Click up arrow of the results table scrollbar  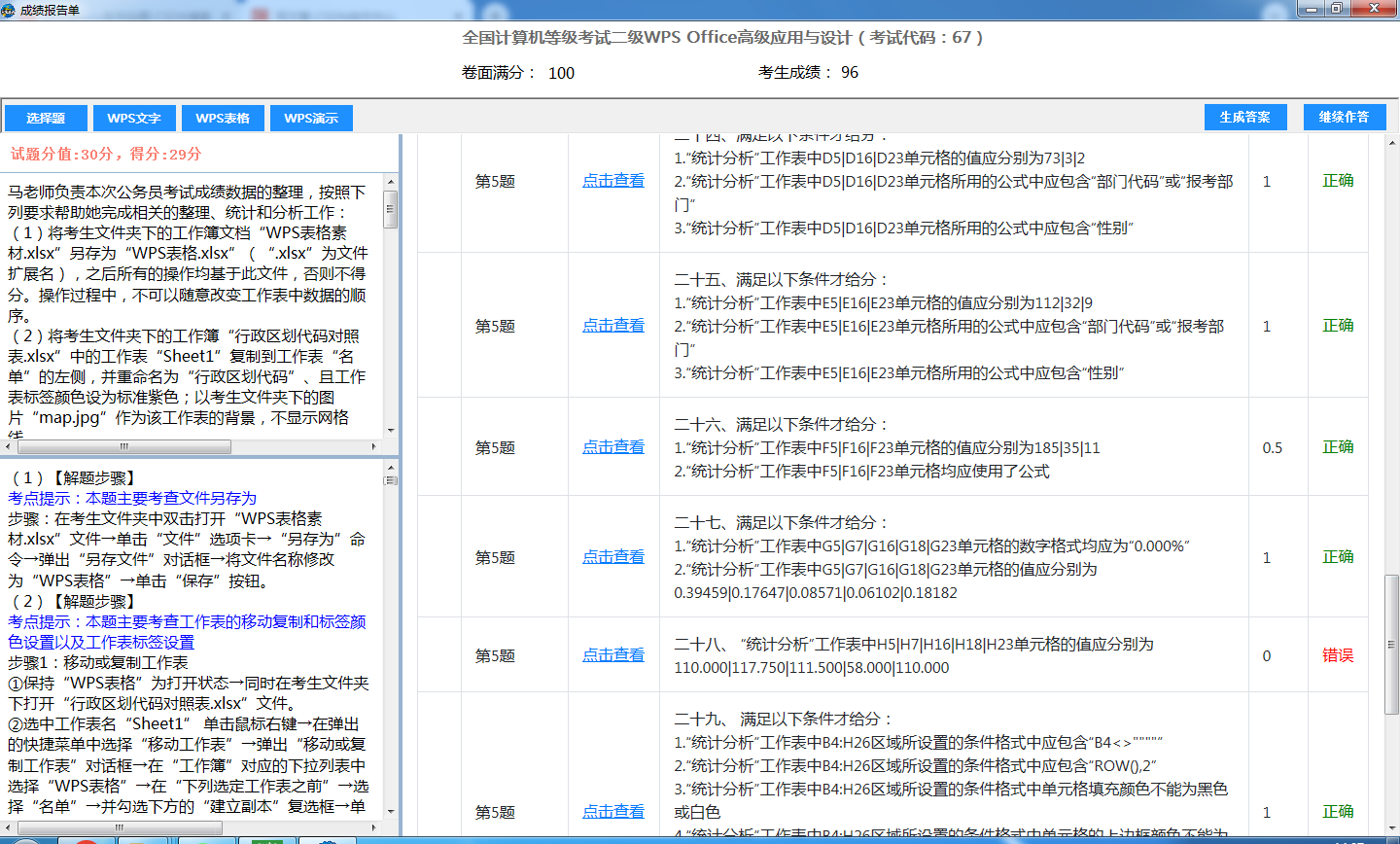coord(1391,142)
